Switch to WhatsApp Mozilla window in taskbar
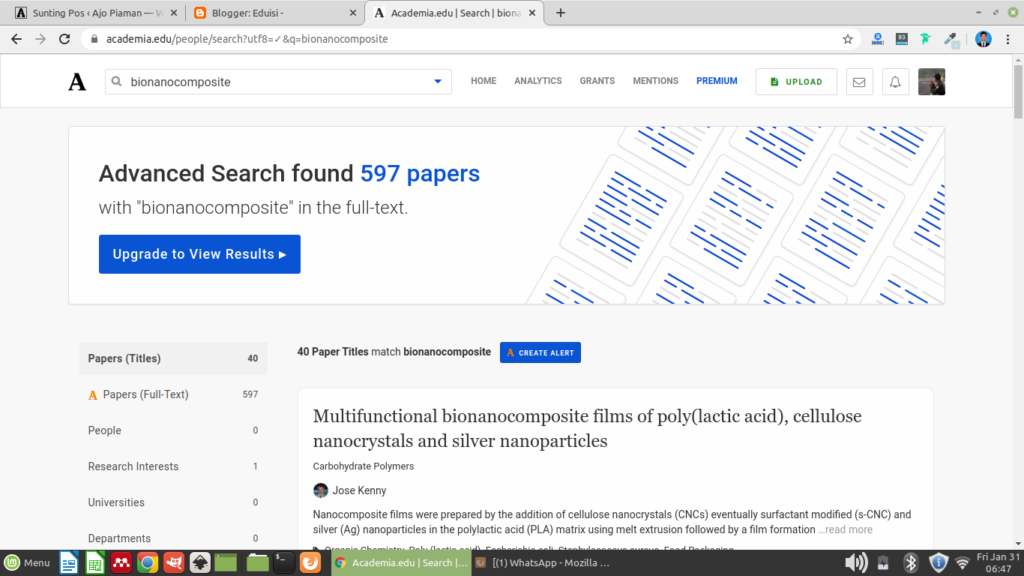The image size is (1024, 576). coord(543,562)
